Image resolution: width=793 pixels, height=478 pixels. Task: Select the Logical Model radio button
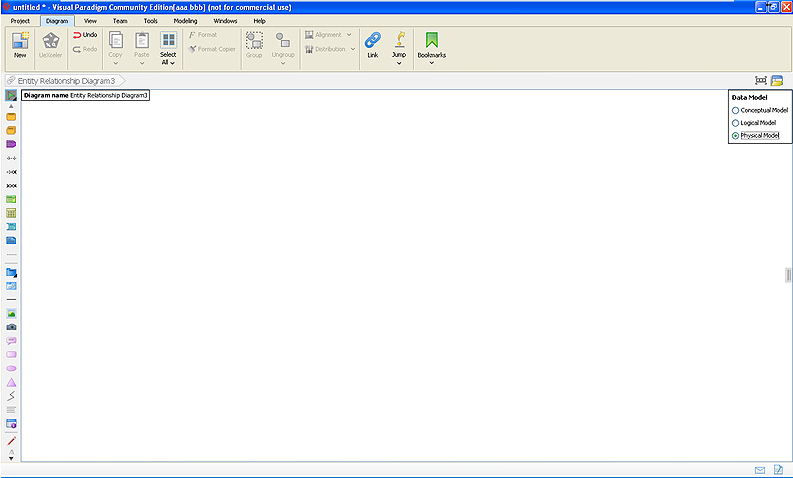click(x=736, y=123)
